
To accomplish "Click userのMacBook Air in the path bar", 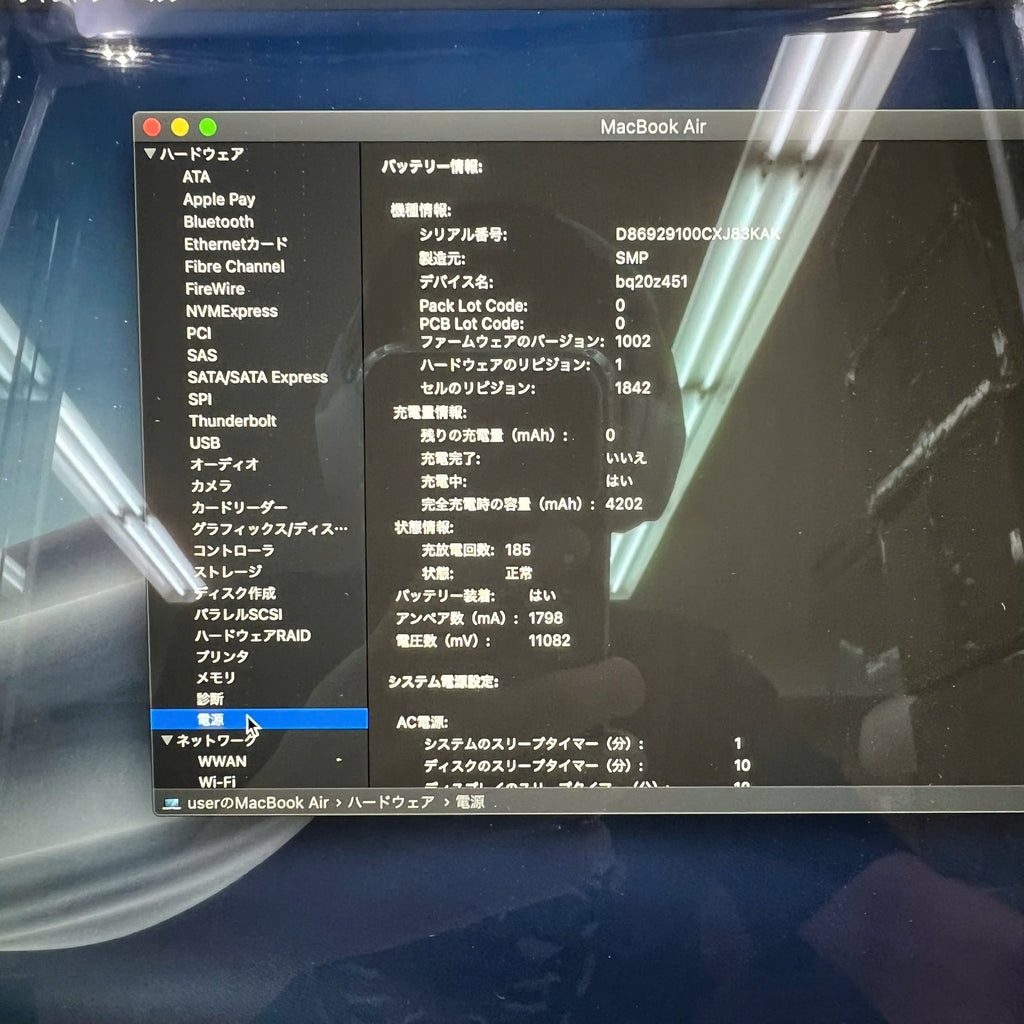I will [258, 803].
